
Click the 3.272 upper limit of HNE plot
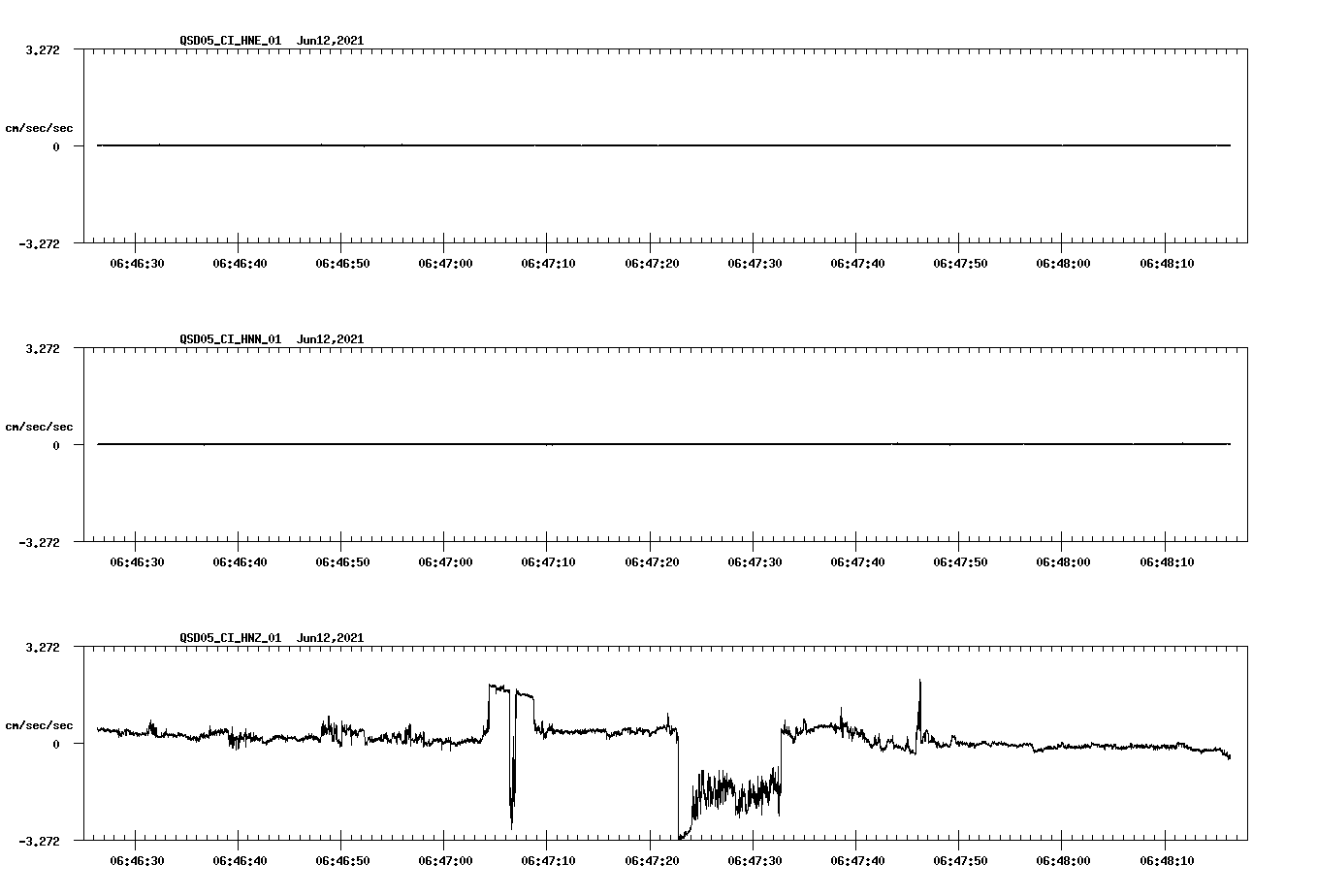pyautogui.click(x=43, y=49)
